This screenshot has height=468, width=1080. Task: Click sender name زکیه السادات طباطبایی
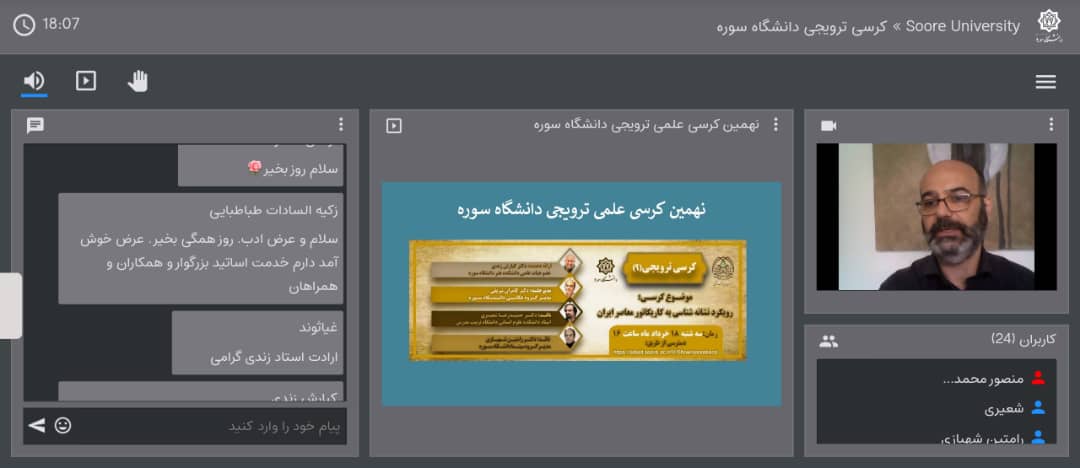(x=273, y=211)
